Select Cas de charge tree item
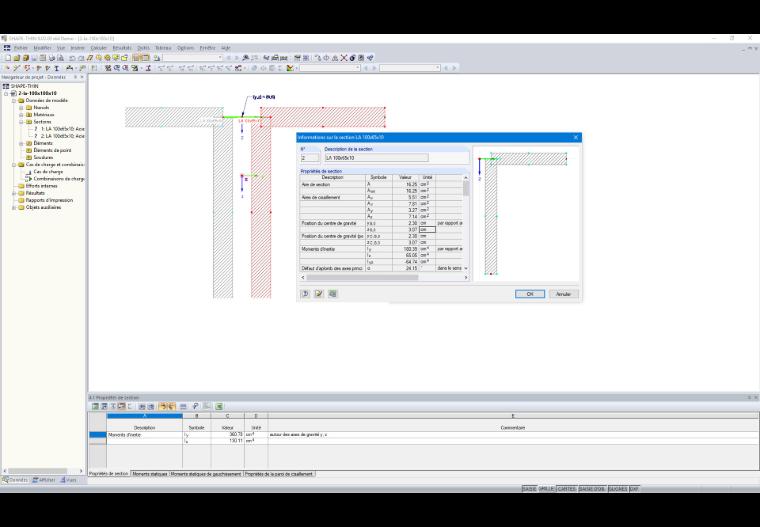 [48, 172]
